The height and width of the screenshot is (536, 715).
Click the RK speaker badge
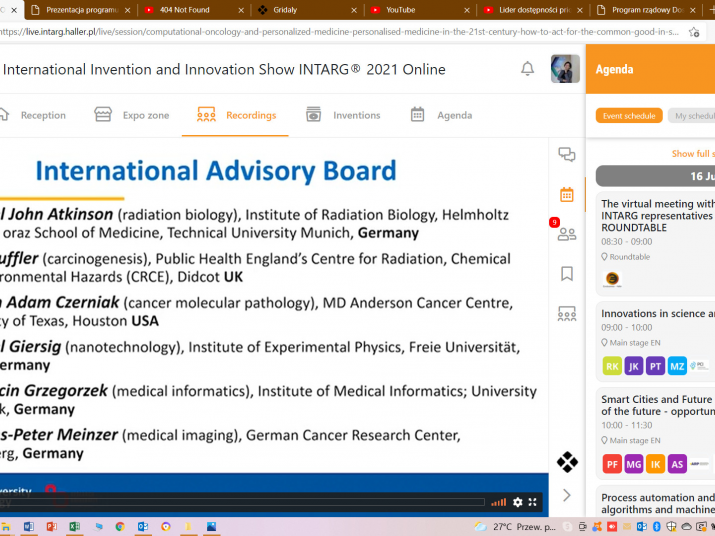point(612,366)
